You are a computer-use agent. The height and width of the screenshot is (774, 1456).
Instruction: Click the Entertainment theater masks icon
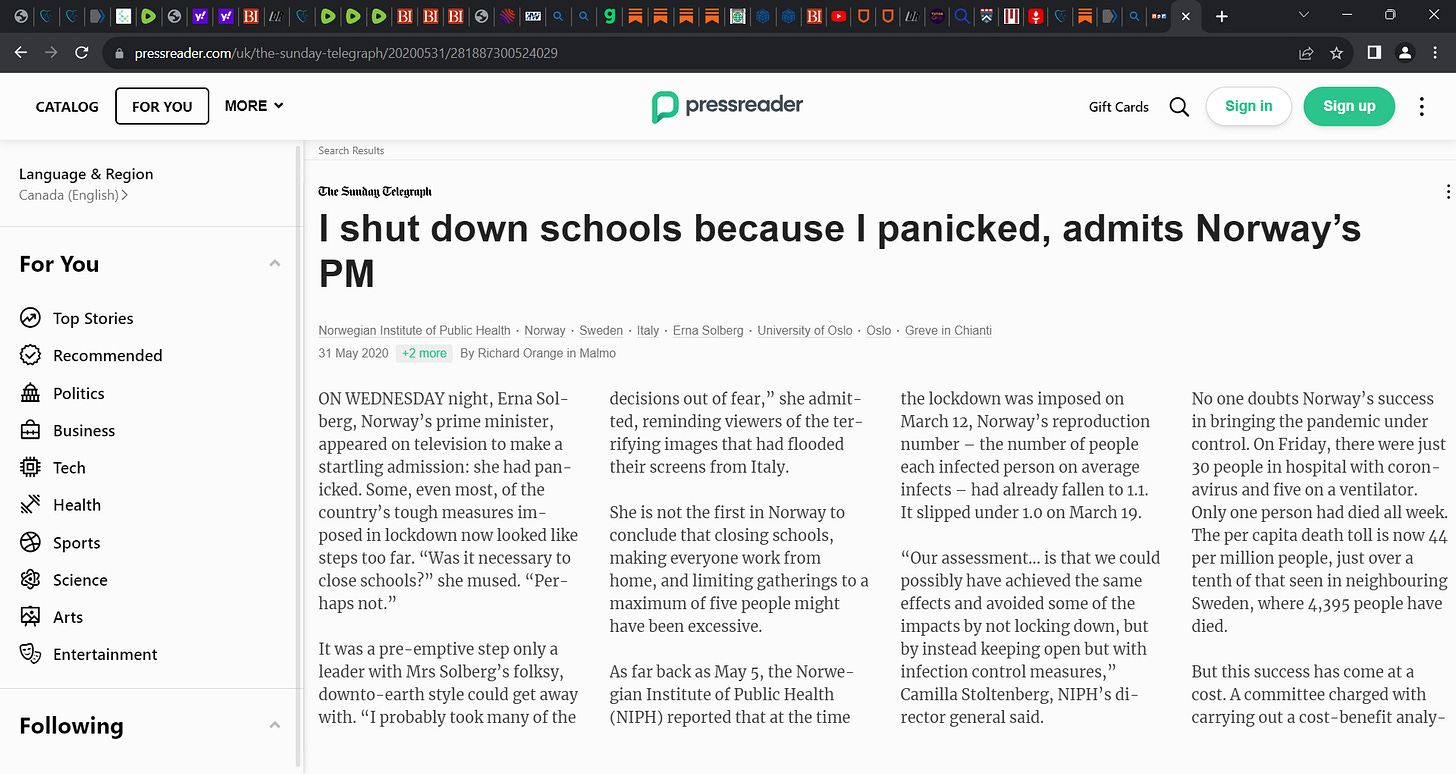point(30,654)
